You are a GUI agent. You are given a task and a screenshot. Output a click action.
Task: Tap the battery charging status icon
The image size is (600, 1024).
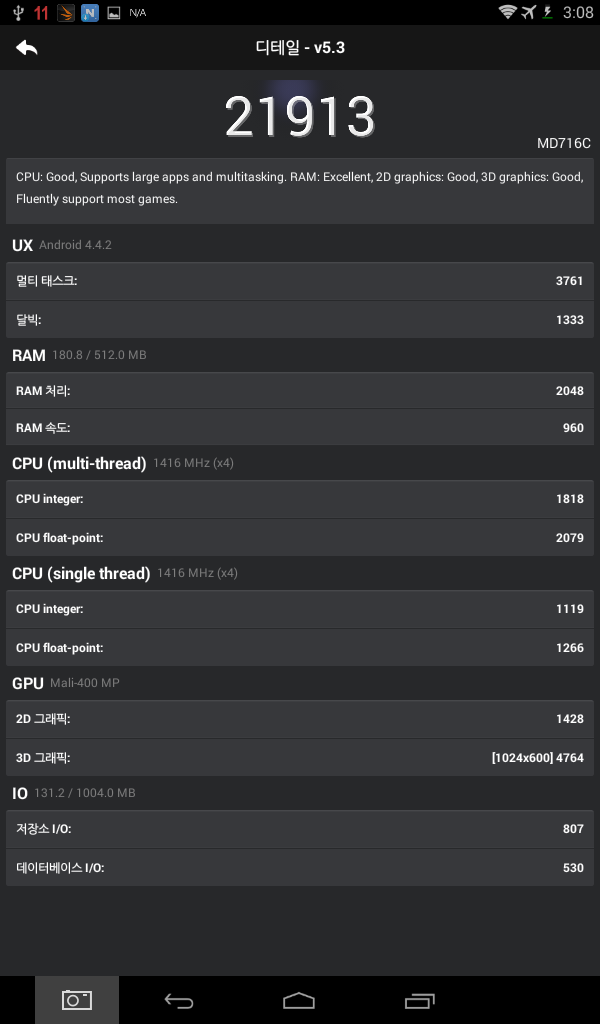pyautogui.click(x=548, y=12)
